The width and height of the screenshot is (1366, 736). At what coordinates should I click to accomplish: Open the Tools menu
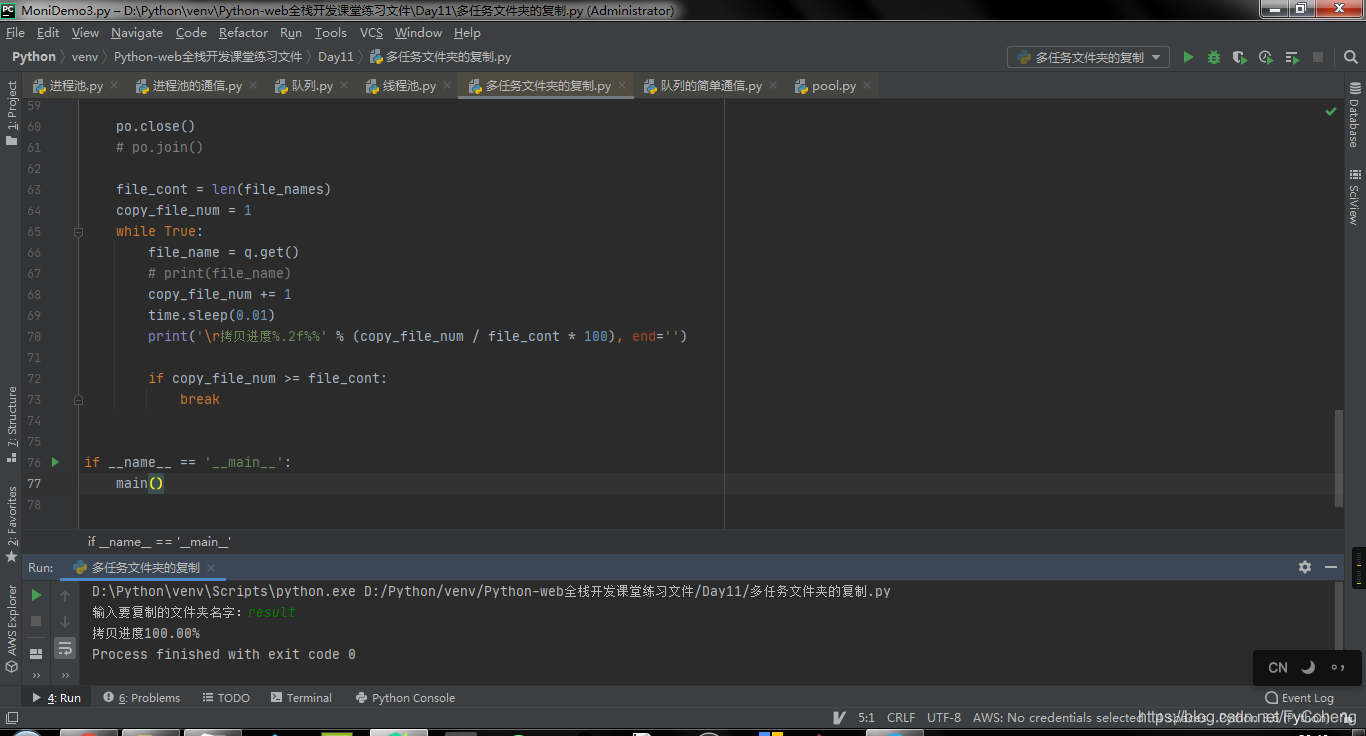[331, 33]
